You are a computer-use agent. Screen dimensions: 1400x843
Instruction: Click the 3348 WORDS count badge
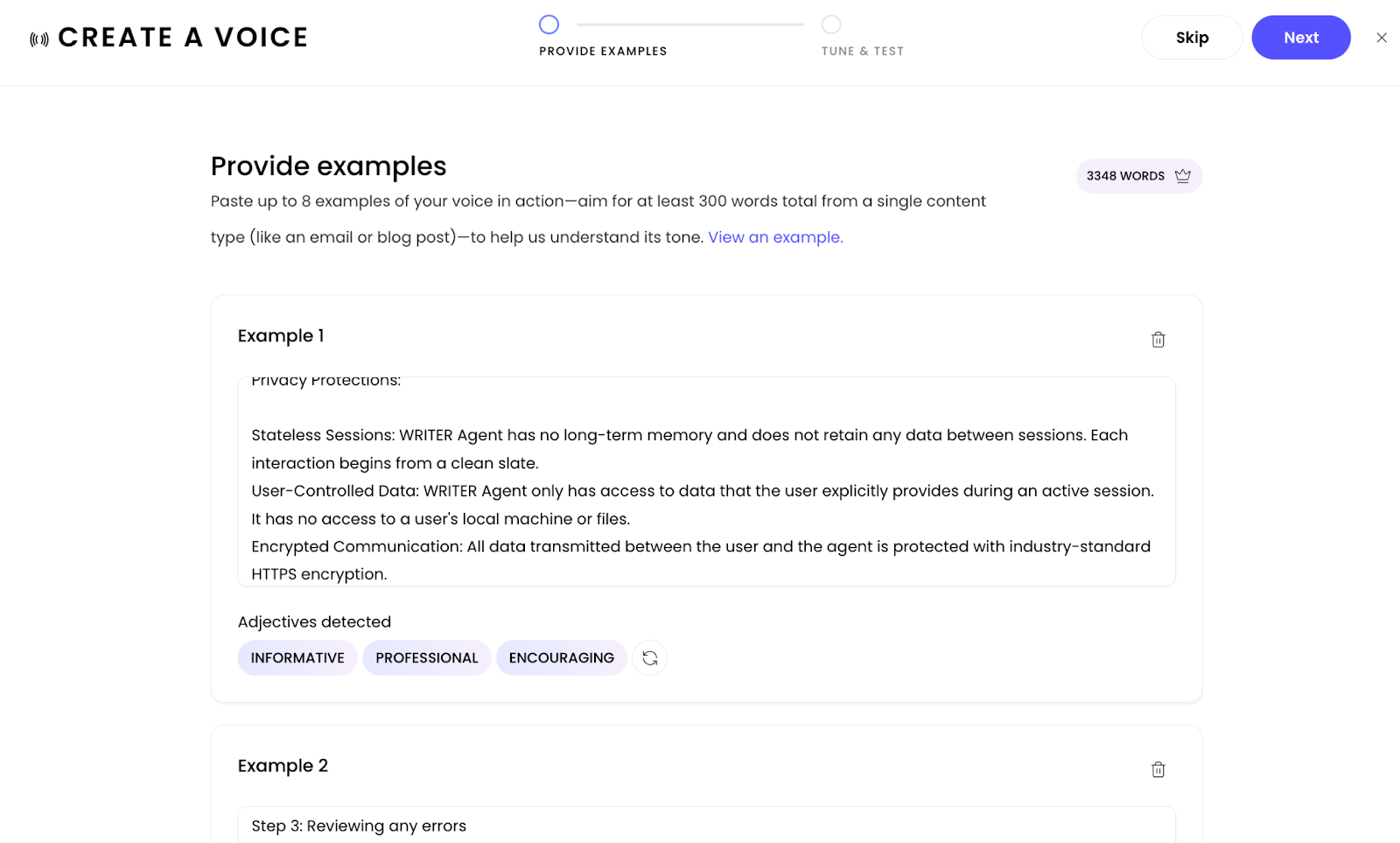[1124, 176]
